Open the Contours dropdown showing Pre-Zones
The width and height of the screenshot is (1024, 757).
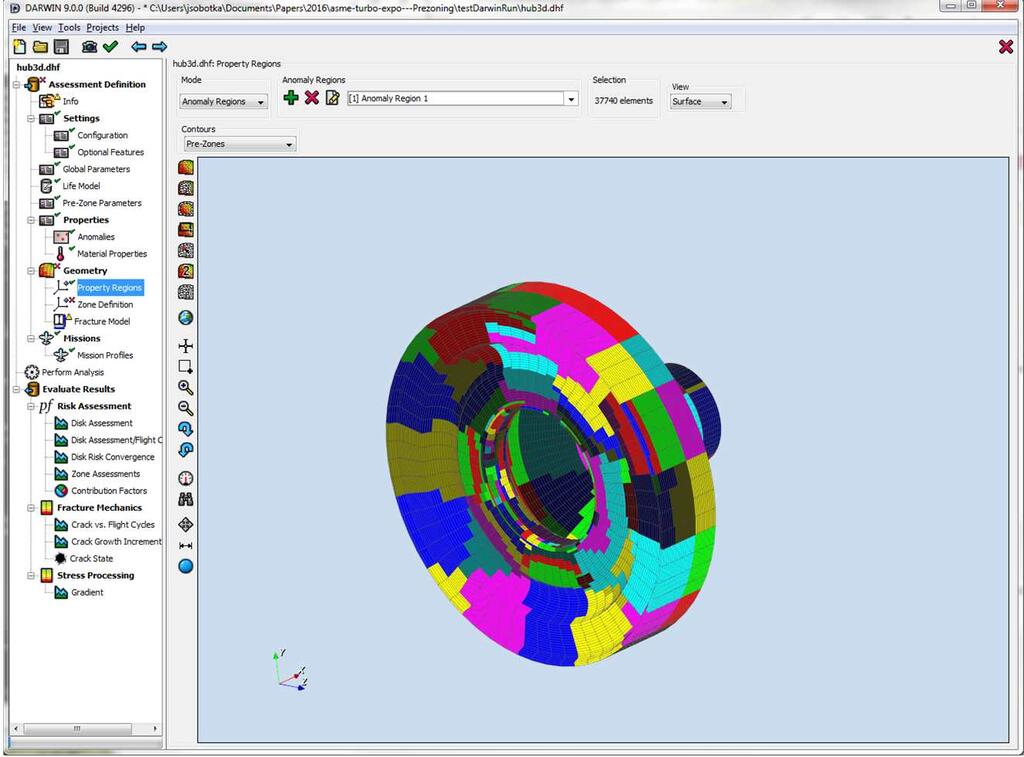click(x=238, y=145)
